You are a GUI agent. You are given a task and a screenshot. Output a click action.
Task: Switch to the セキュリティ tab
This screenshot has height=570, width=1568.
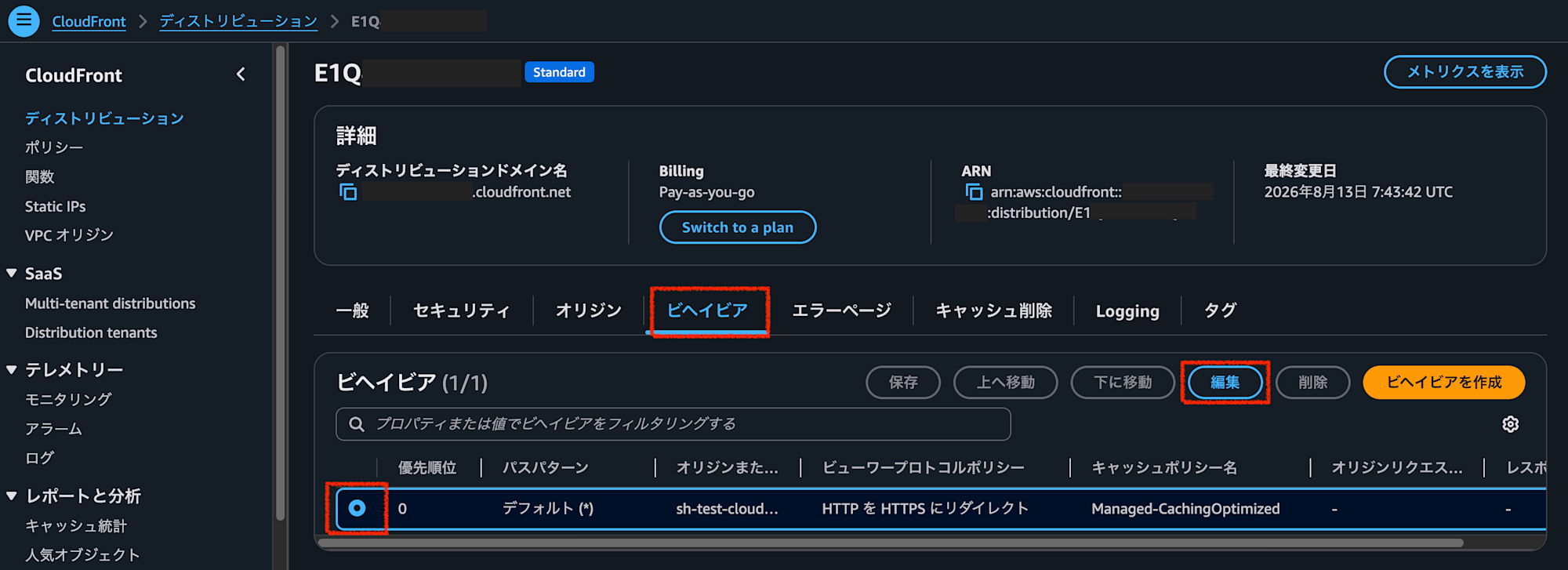click(x=462, y=310)
